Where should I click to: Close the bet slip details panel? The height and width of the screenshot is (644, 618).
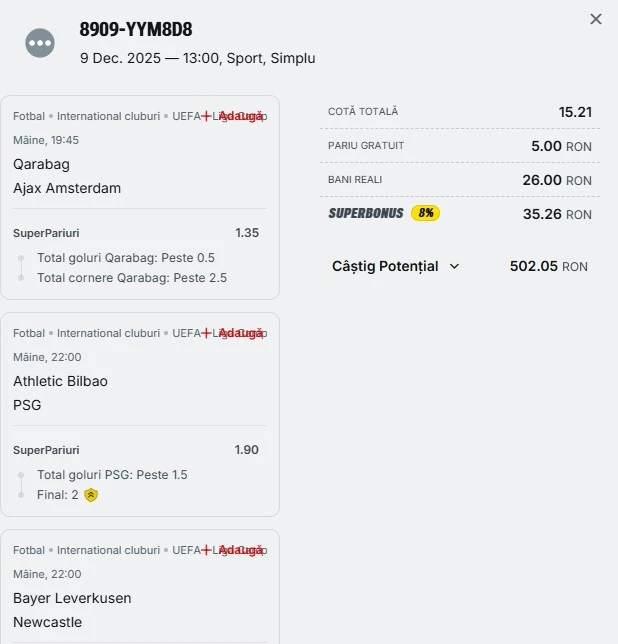(596, 19)
